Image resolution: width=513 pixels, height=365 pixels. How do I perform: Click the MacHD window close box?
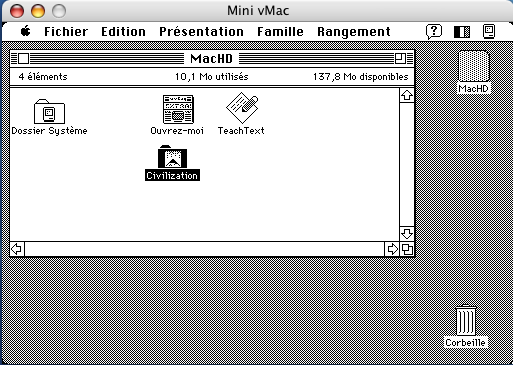click(23, 59)
